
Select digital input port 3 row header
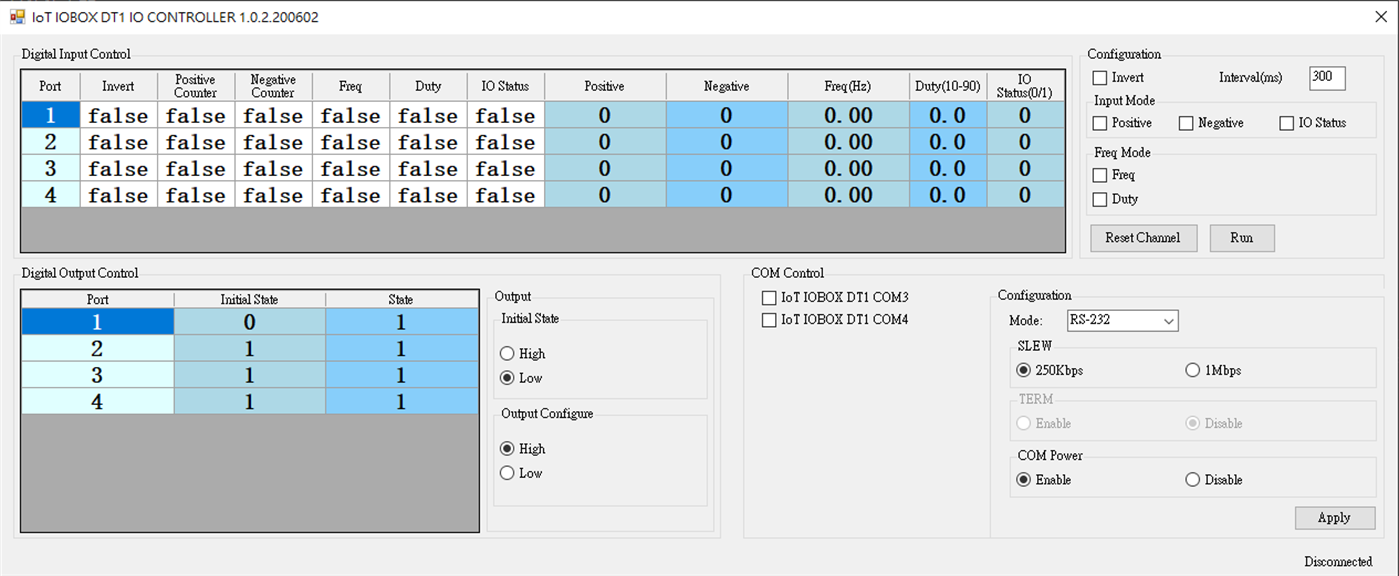pyautogui.click(x=50, y=168)
